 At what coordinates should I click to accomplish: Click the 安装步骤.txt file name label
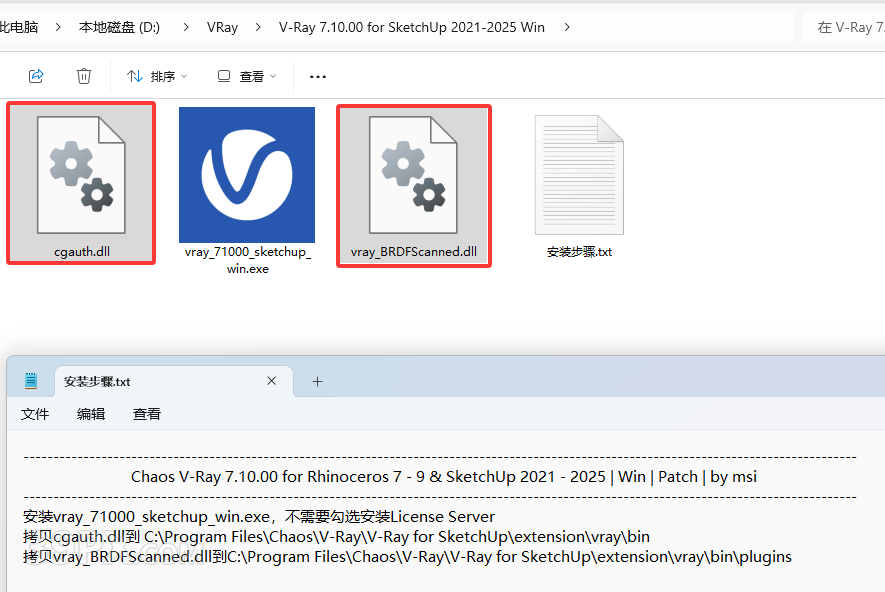[x=580, y=252]
